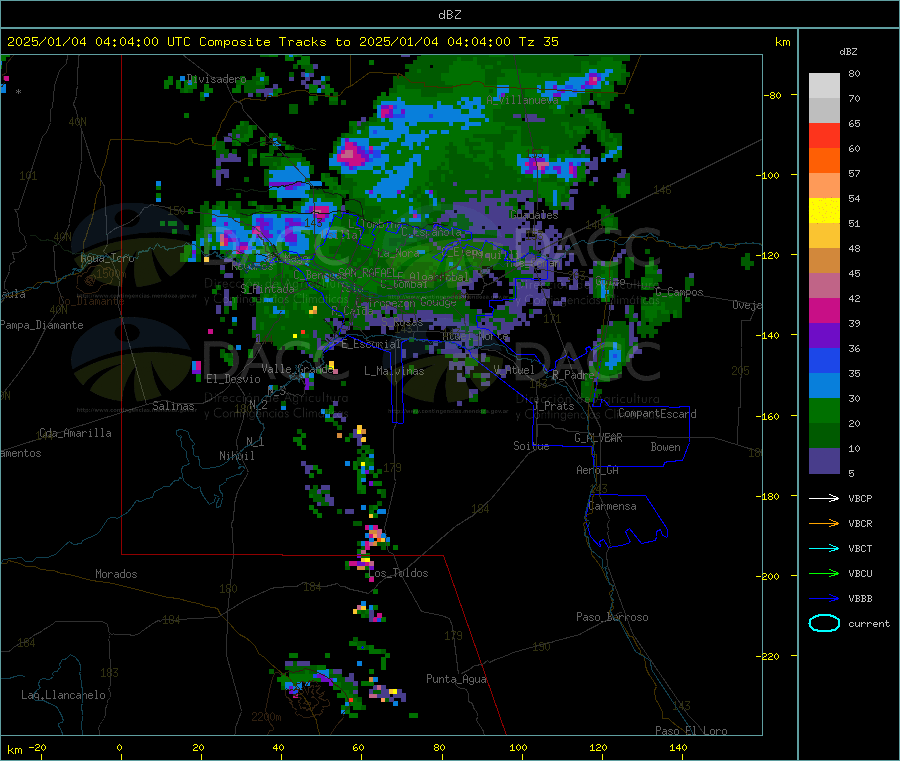Click the 'Morados' map label

pyautogui.click(x=116, y=574)
